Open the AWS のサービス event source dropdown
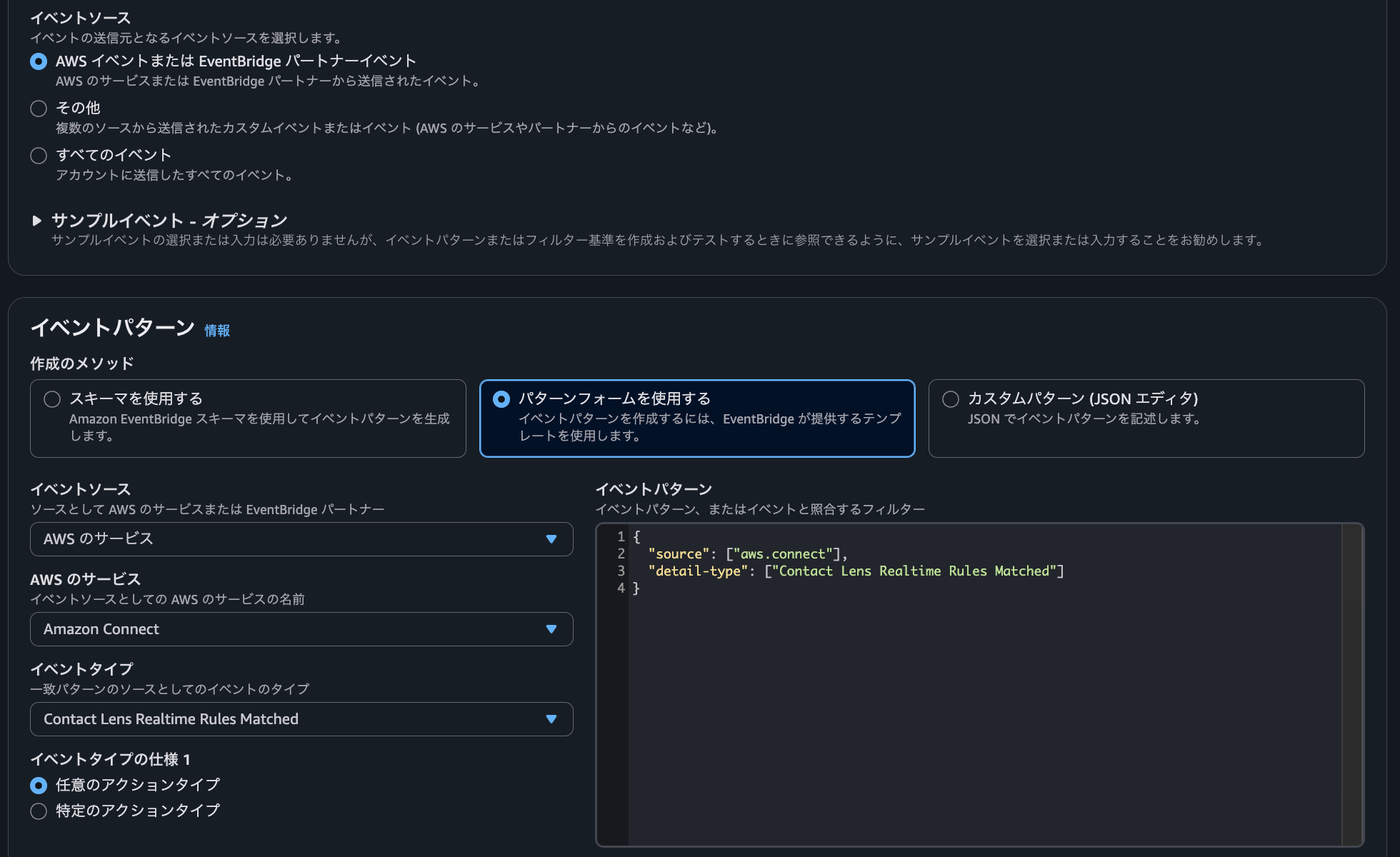This screenshot has width=1400, height=857. click(301, 539)
